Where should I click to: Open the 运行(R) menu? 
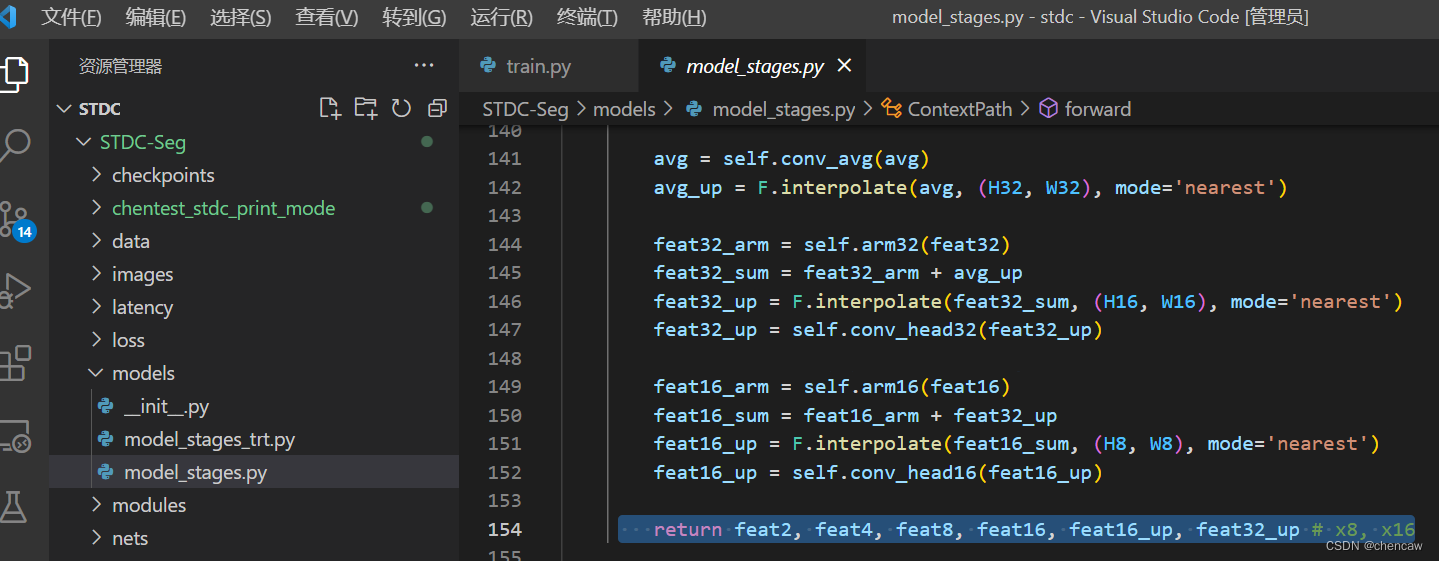501,17
